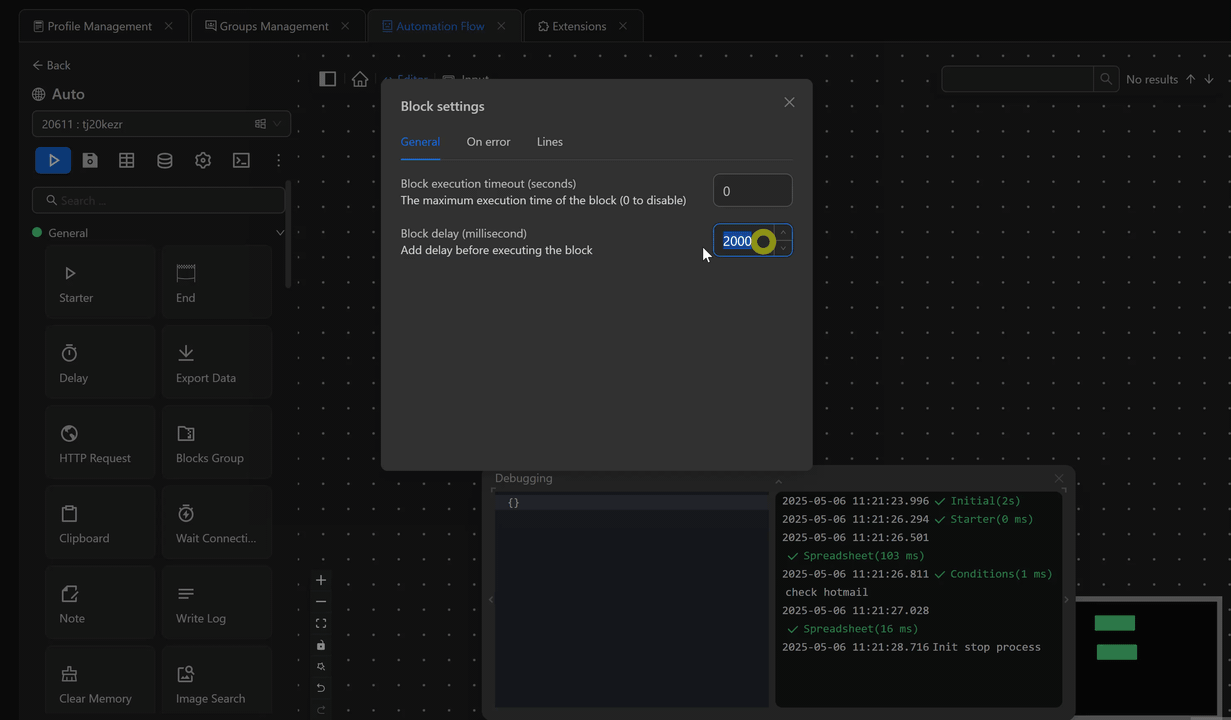Select the HTTP Request block
1231x720 pixels.
100,441
